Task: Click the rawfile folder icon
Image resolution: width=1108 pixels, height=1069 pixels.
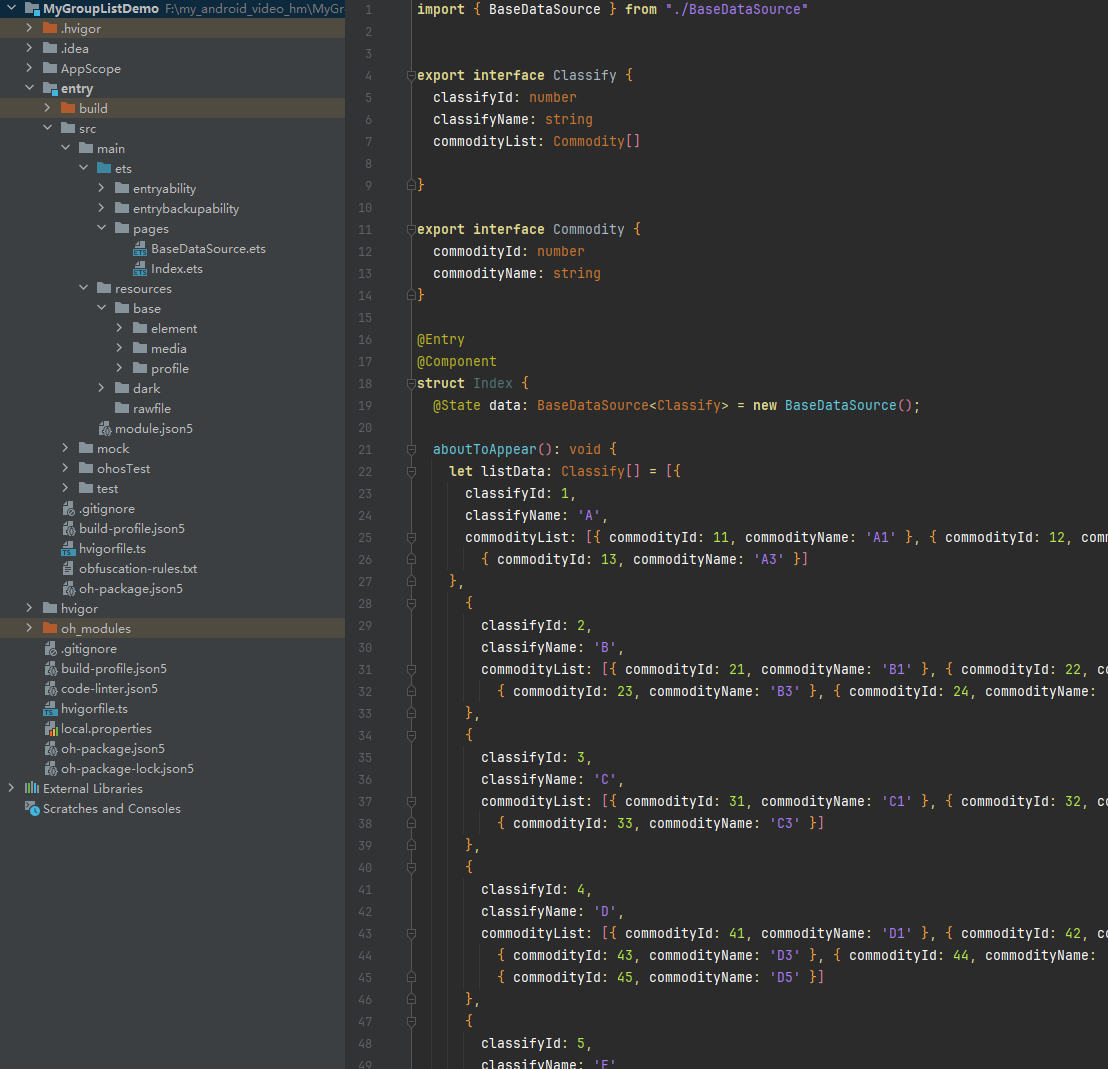Action: (122, 408)
